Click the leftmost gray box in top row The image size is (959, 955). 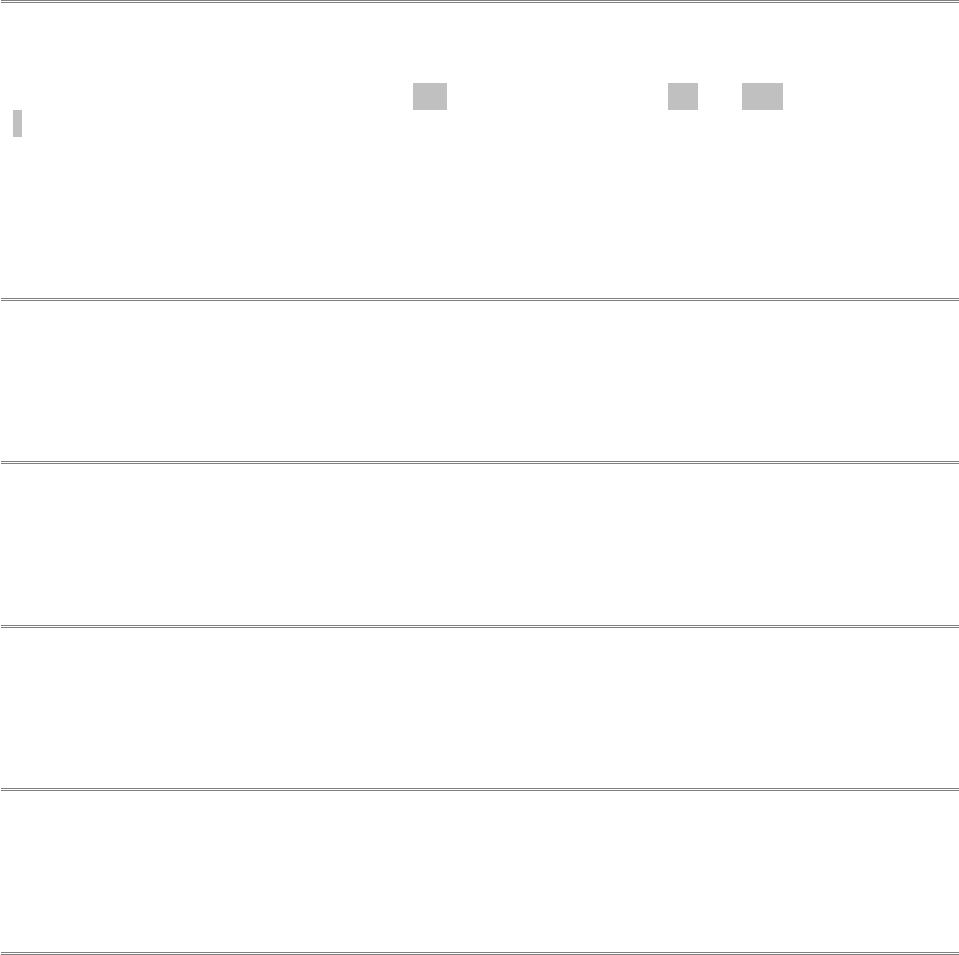click(429, 97)
